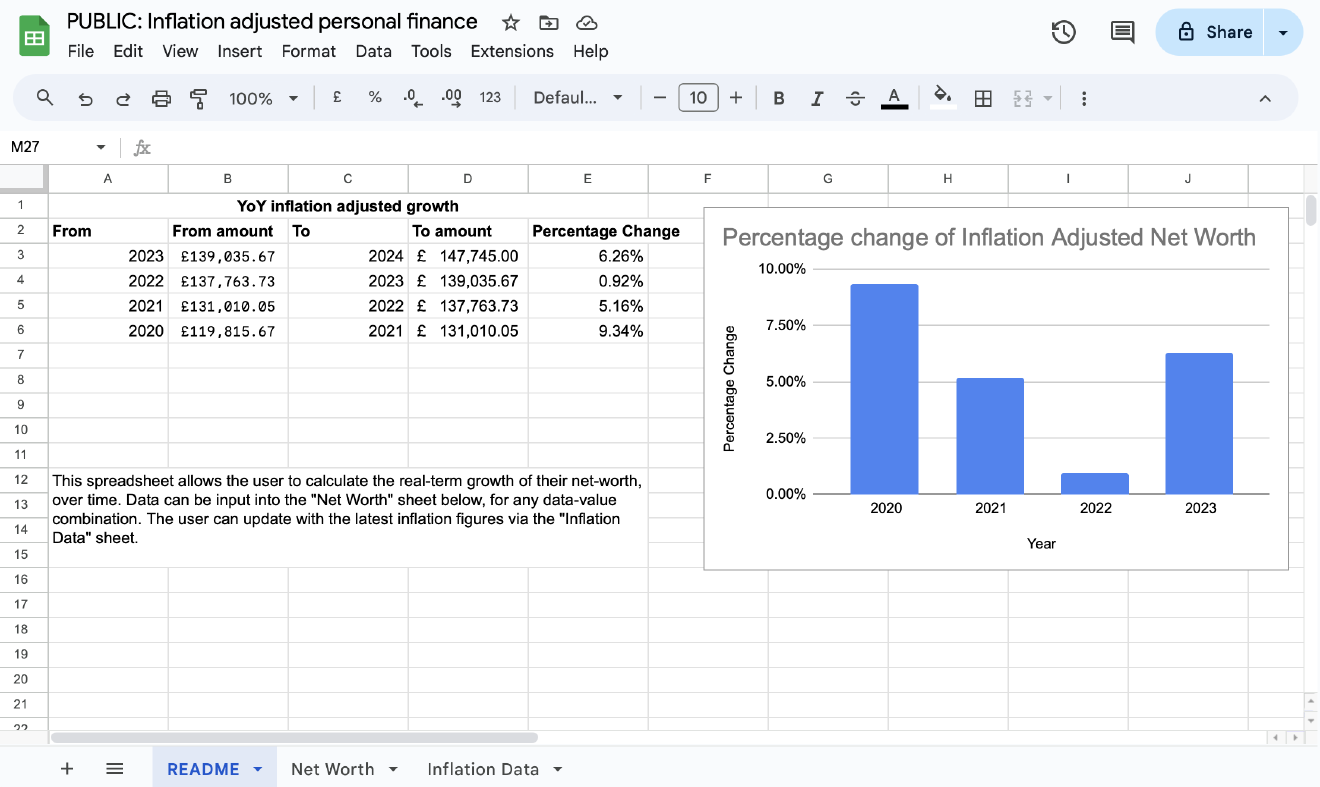Add a new sheet with plus button
1320x787 pixels.
coord(67,769)
